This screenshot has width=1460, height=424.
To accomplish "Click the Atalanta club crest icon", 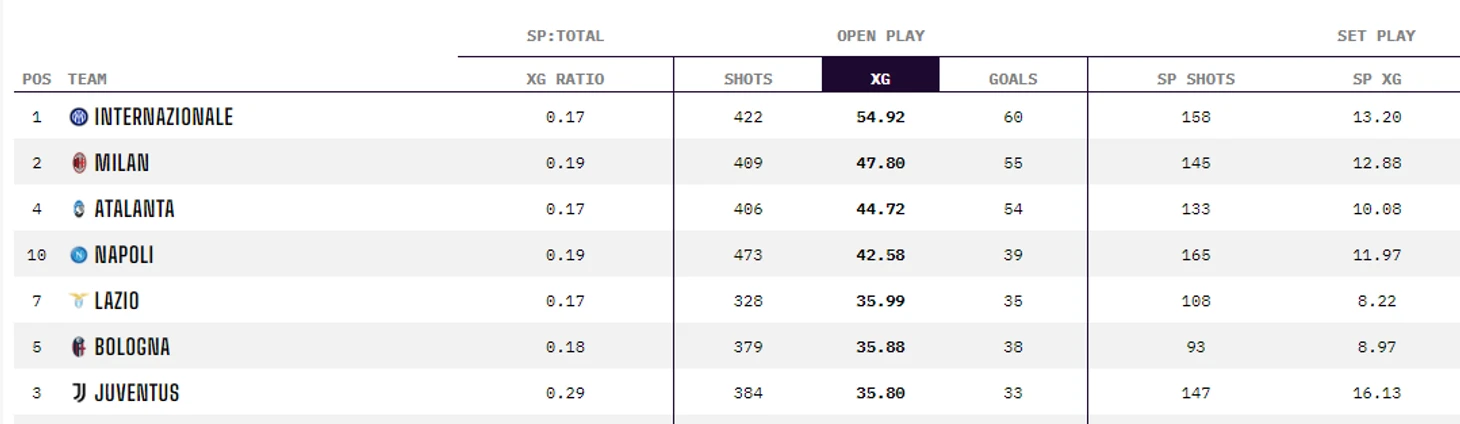I will 79,209.
